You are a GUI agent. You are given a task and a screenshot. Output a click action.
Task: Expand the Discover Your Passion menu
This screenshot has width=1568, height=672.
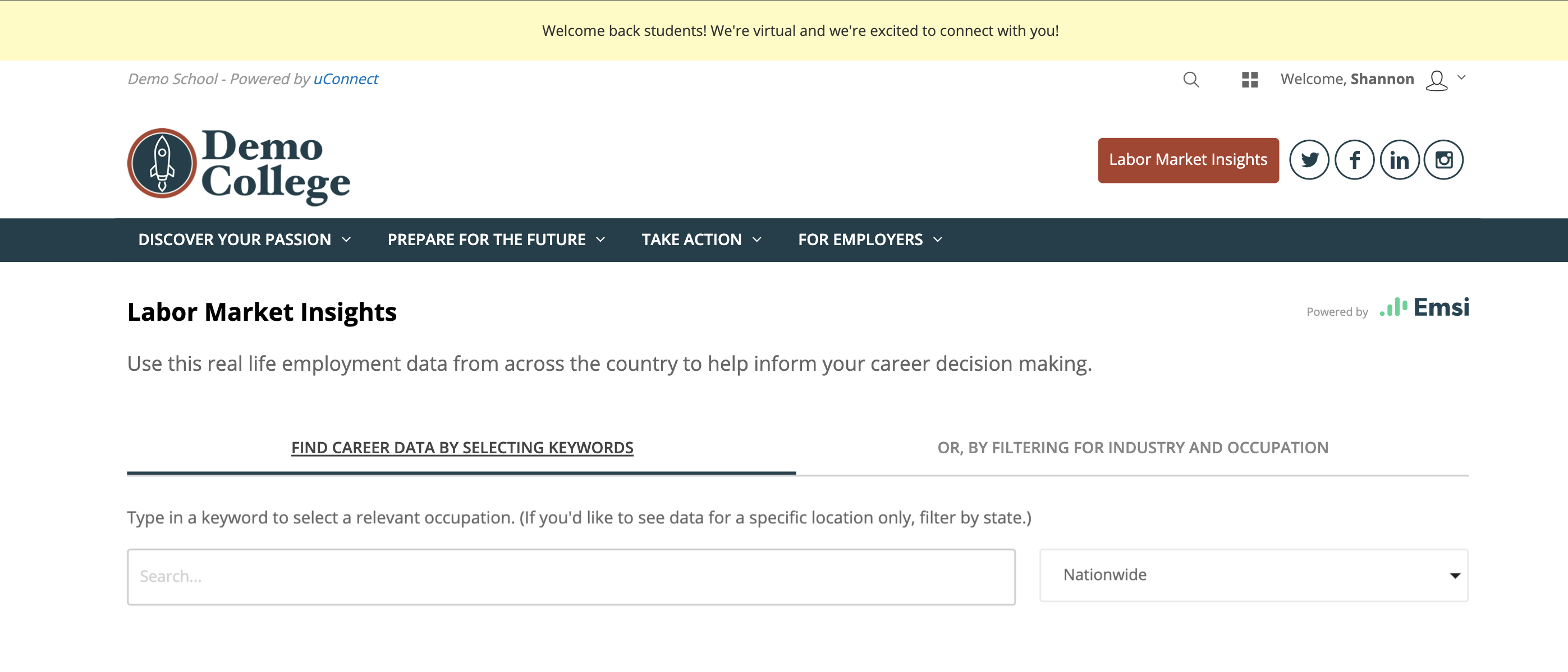244,240
